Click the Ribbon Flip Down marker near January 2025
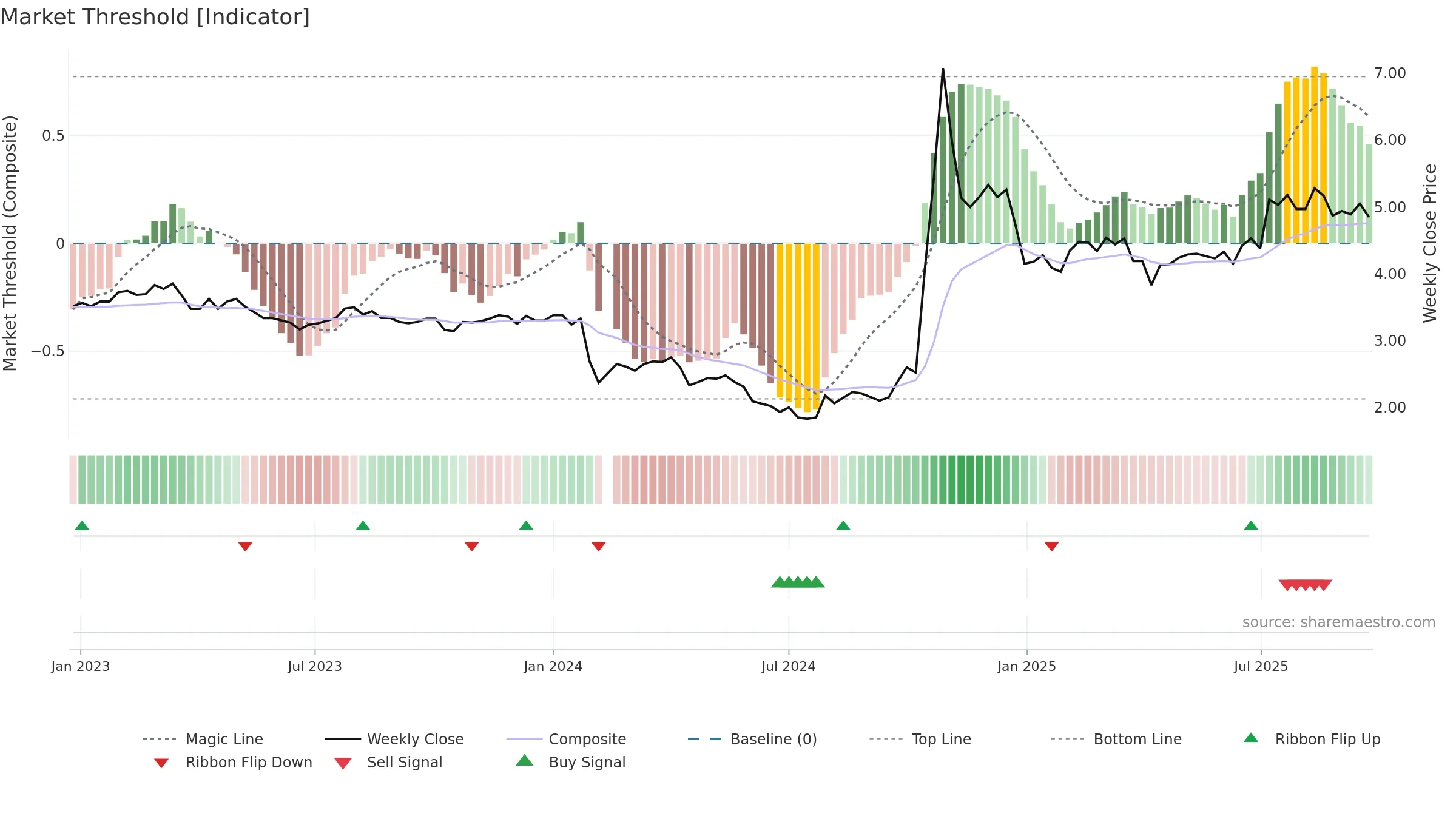Viewport: 1456px width, 819px height. click(1051, 547)
